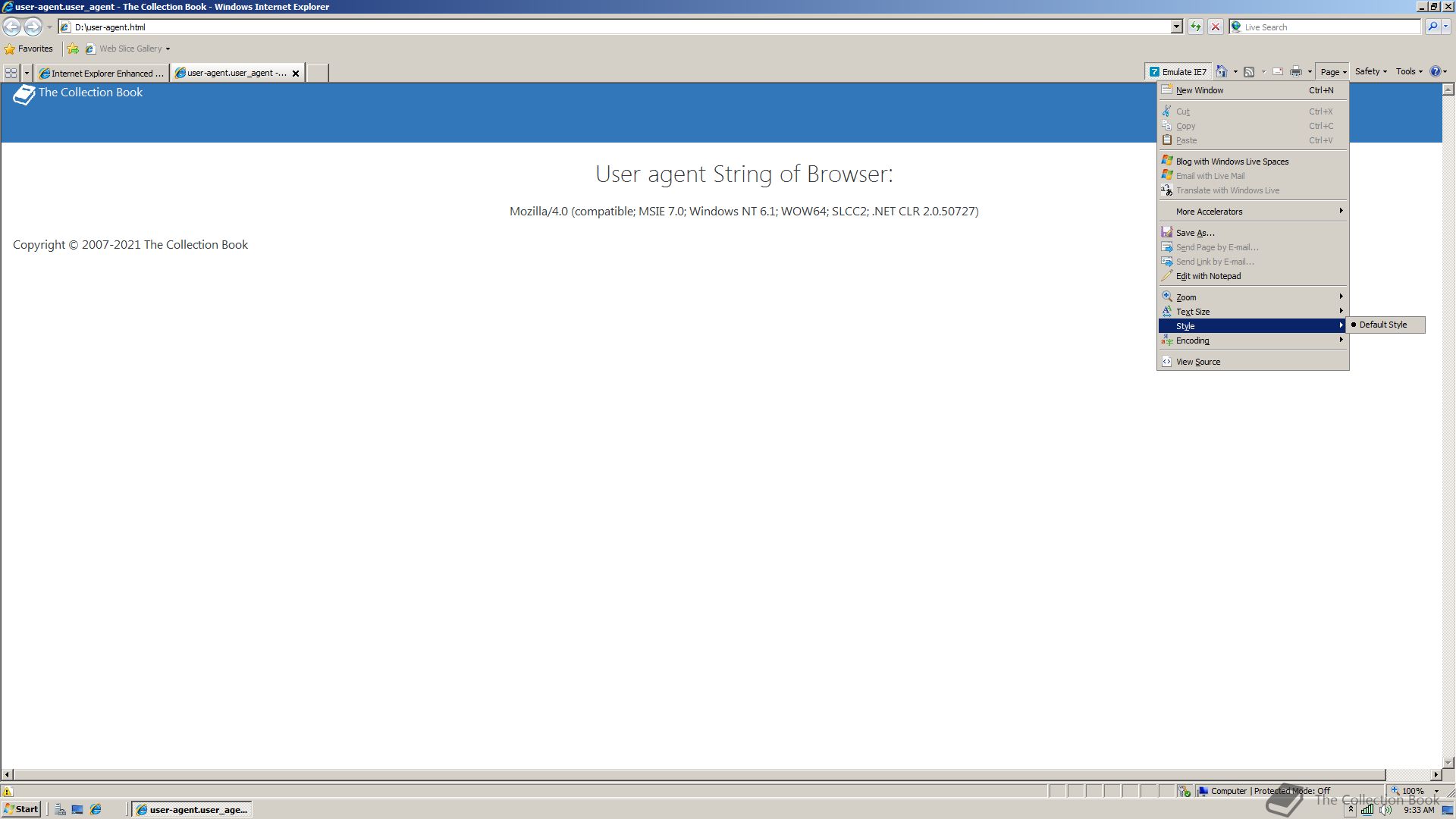
Task: Close the Page menu button
Action: click(x=1333, y=72)
